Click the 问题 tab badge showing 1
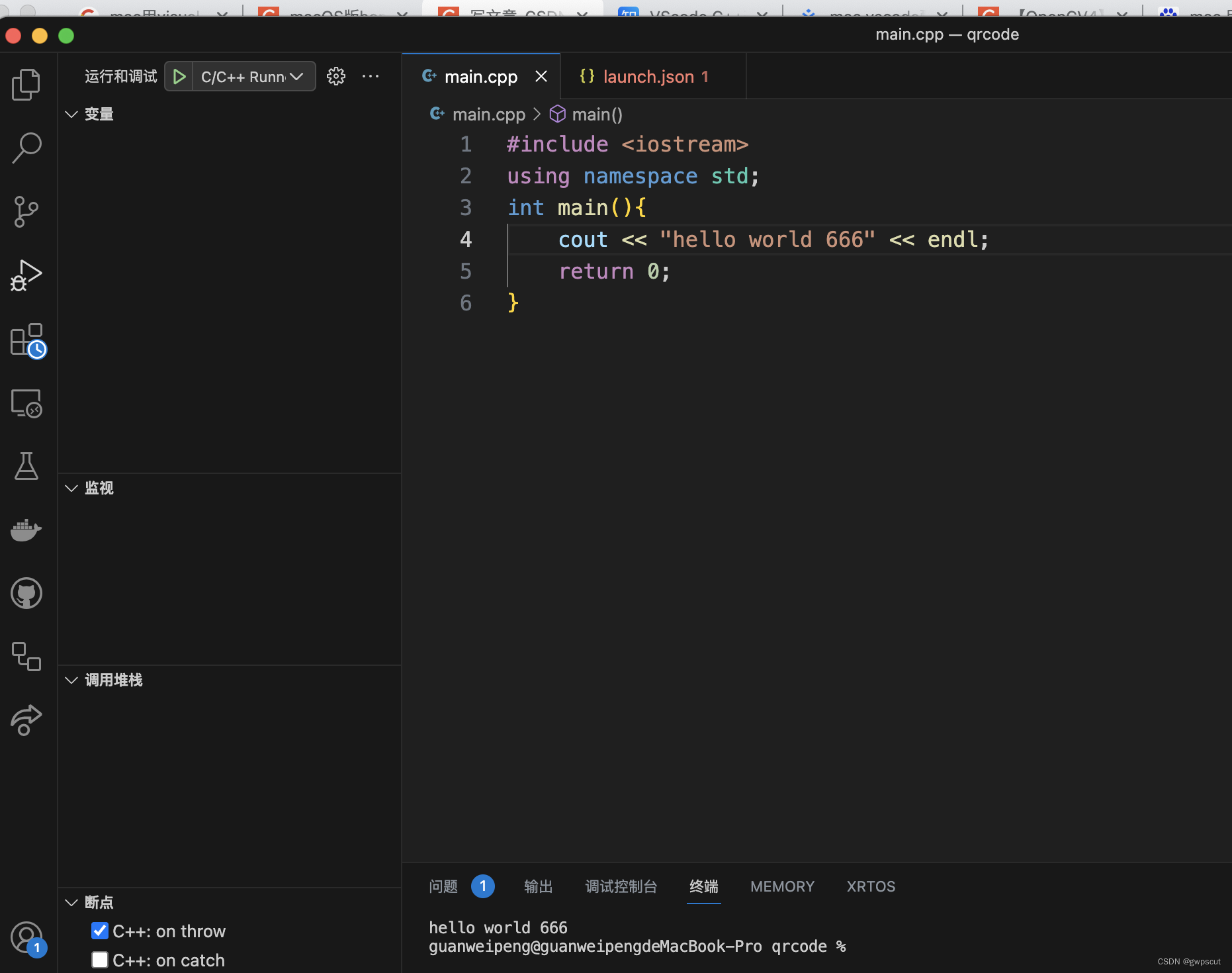This screenshot has width=1232, height=973. (x=482, y=886)
